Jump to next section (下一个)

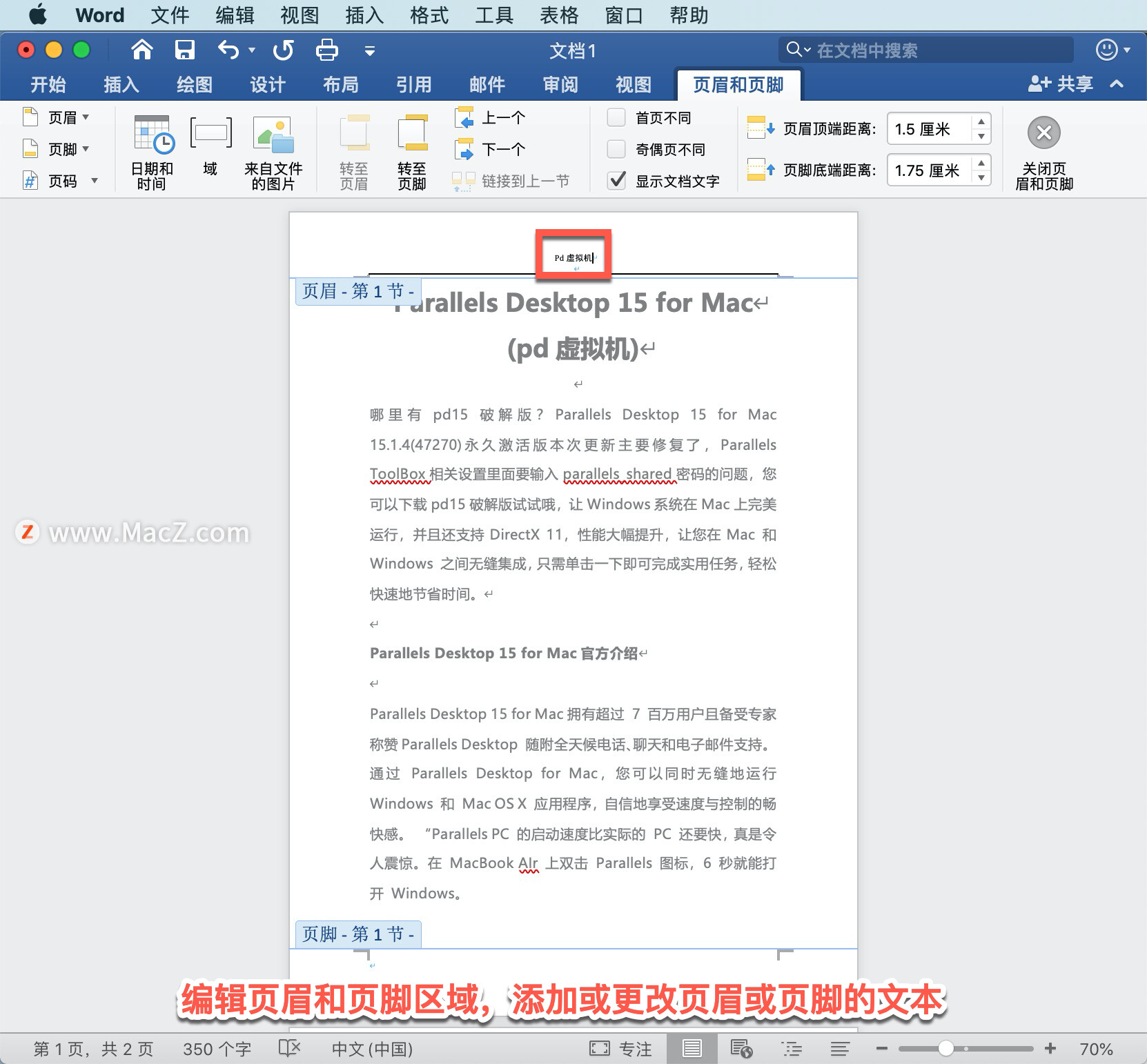[491, 149]
